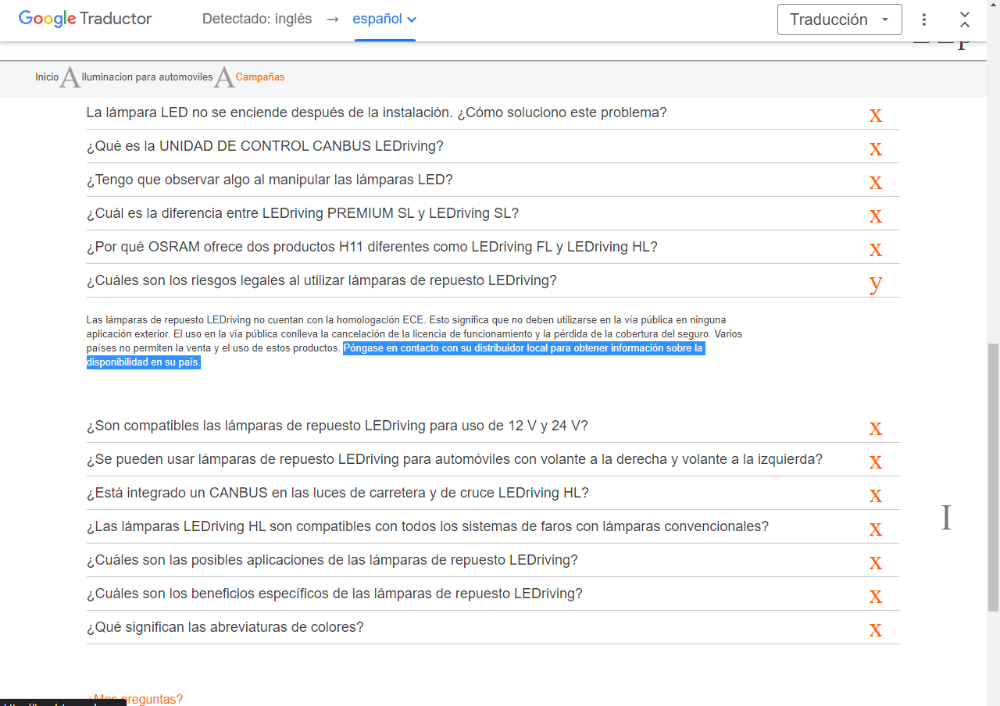Expand the abreviaturas de colores question
The height and width of the screenshot is (706, 1000).
(493, 628)
